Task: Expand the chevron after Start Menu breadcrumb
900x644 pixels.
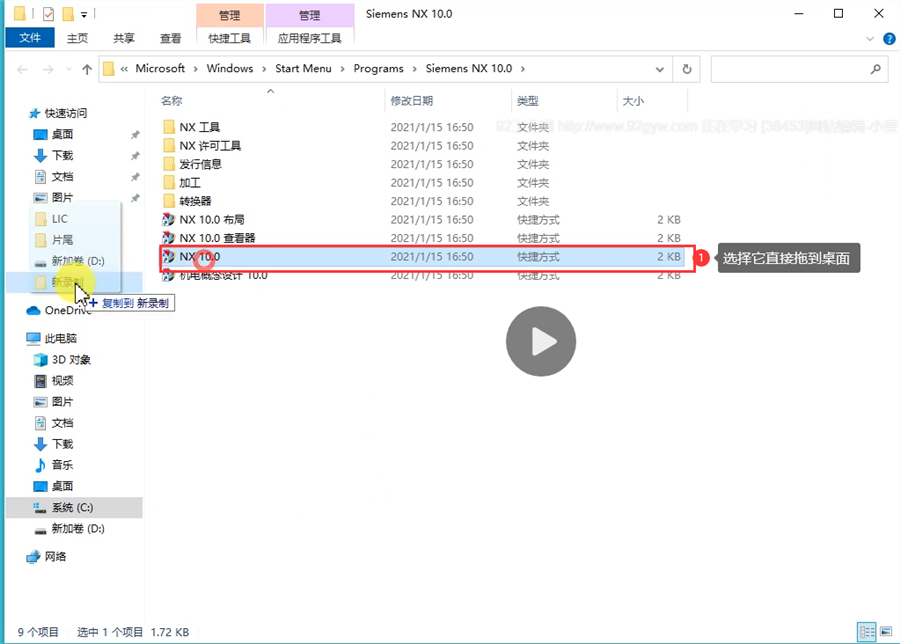Action: [x=343, y=69]
